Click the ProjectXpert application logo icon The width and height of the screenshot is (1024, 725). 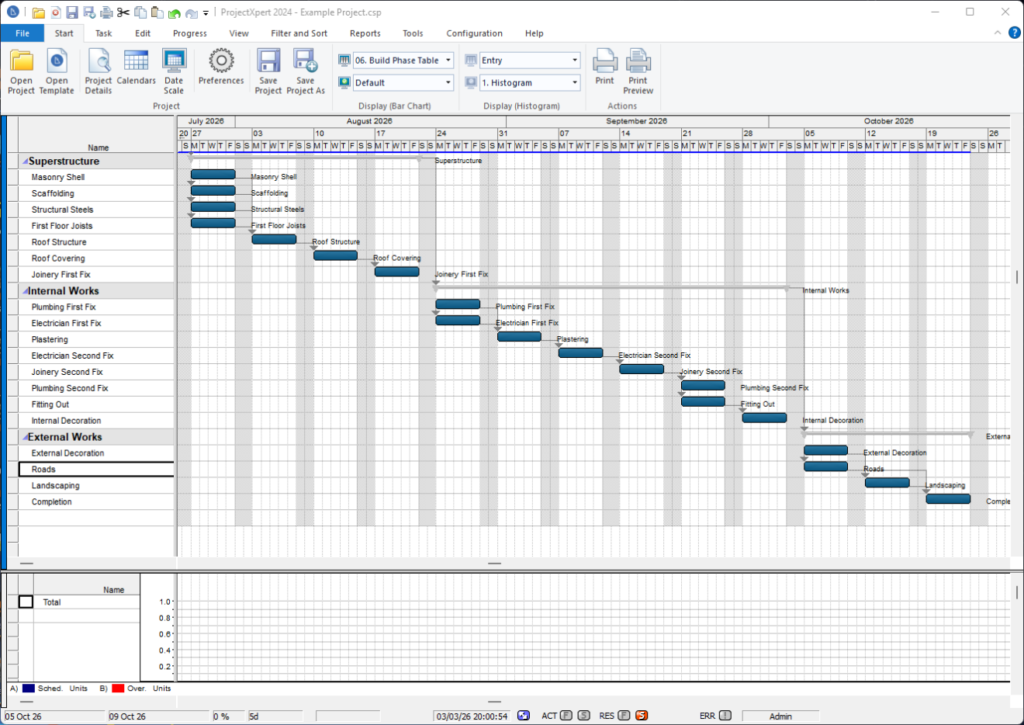(x=12, y=12)
